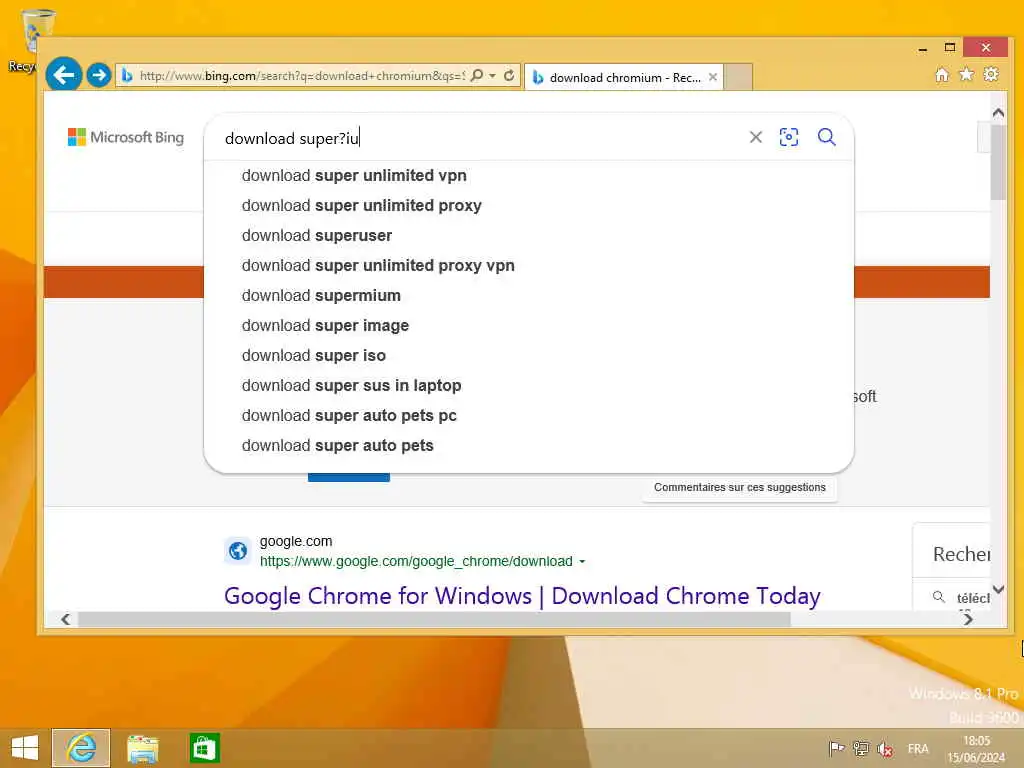Click the FRA language indicator
This screenshot has height=768, width=1024.
pyautogui.click(x=918, y=749)
